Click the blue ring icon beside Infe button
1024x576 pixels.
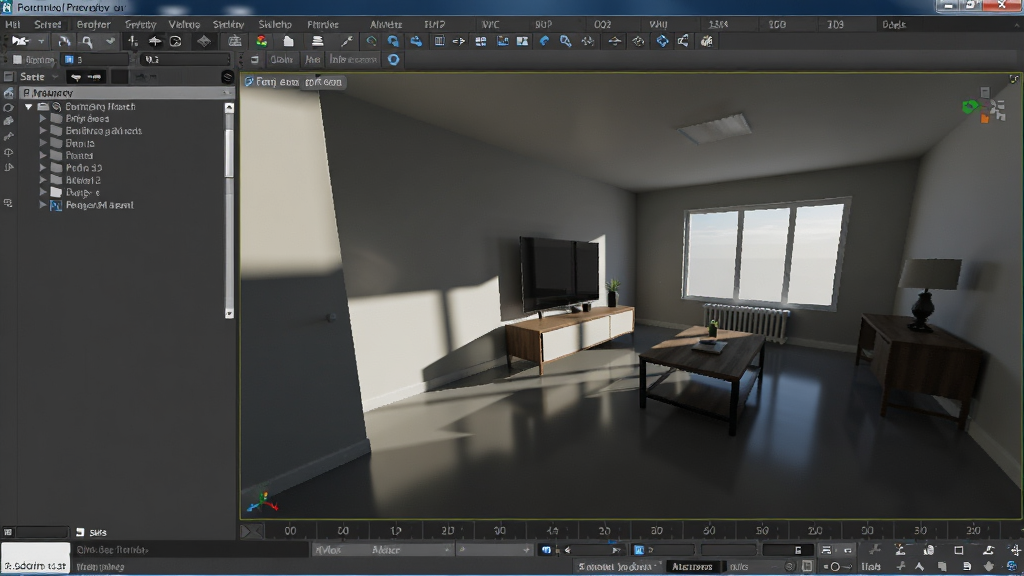pyautogui.click(x=393, y=59)
